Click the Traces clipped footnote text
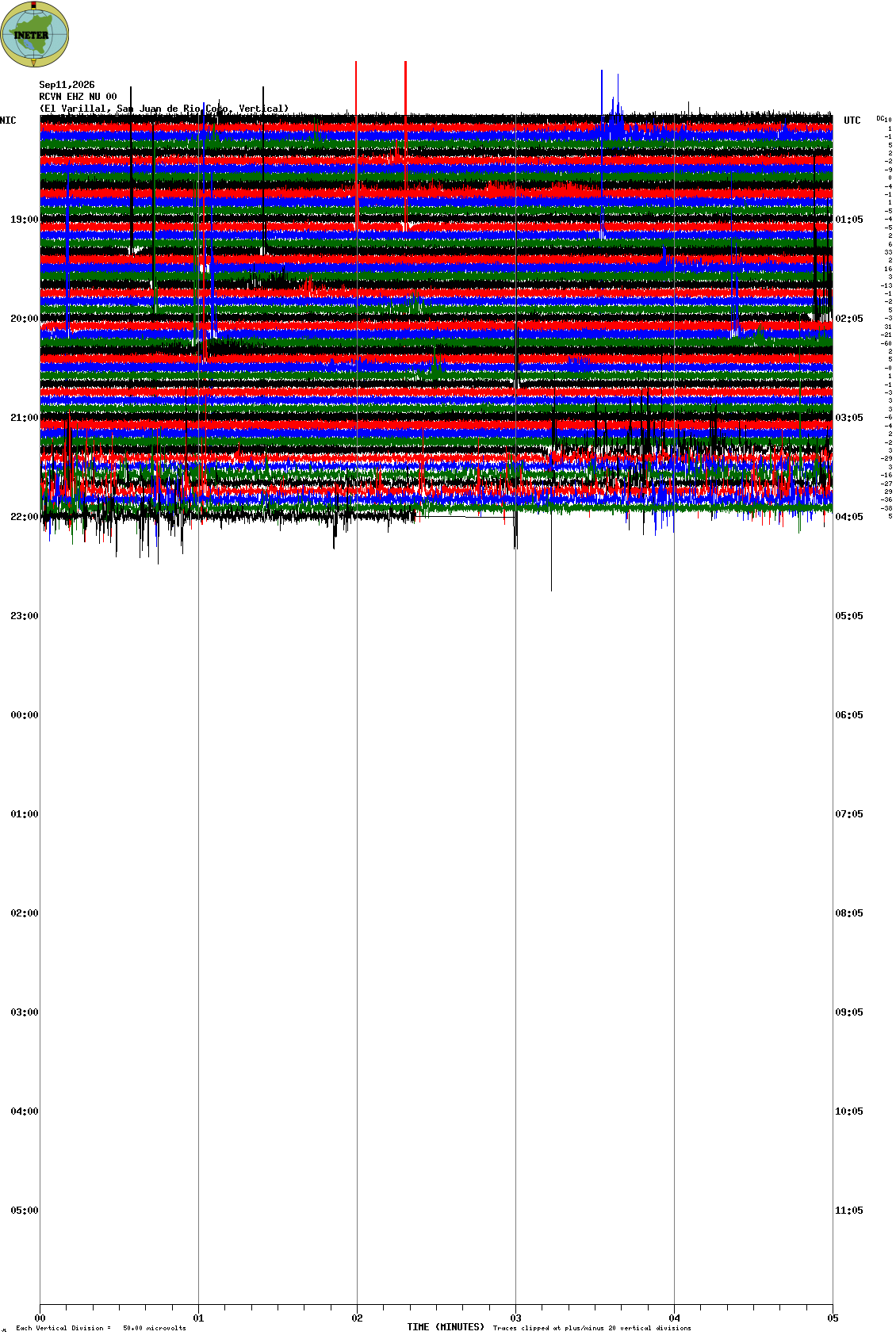Image resolution: width=896 pixels, height=1339 pixels. [x=592, y=1328]
